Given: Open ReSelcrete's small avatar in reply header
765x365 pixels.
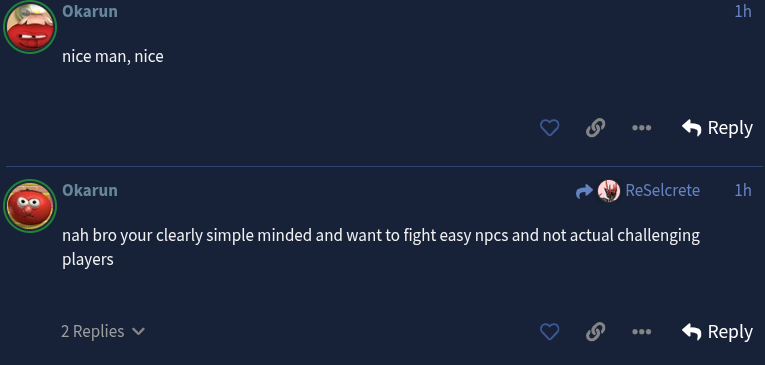Looking at the screenshot, I should 609,191.
